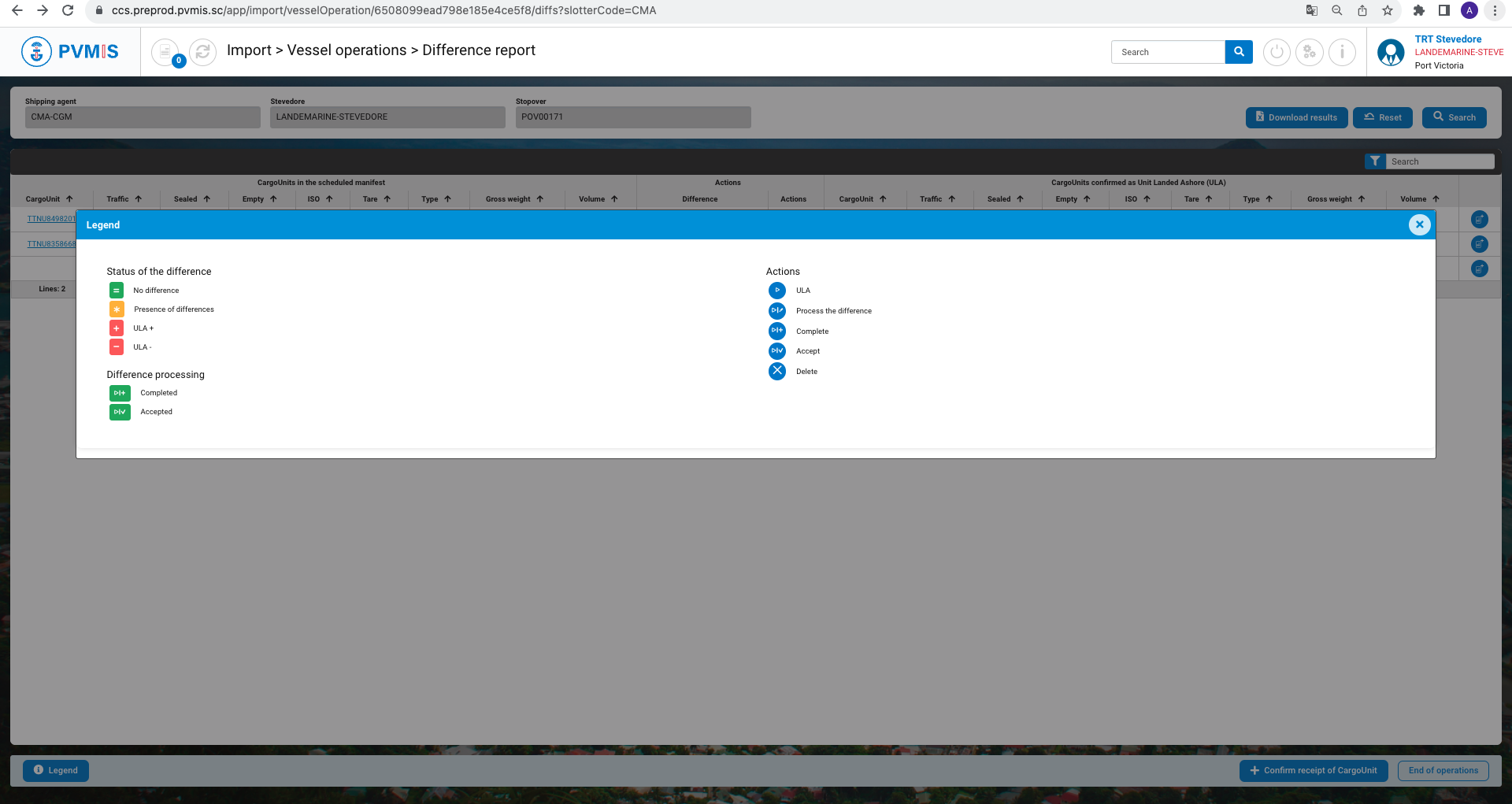
Task: Bookmark this page with the star icon
Action: pyautogui.click(x=1388, y=10)
